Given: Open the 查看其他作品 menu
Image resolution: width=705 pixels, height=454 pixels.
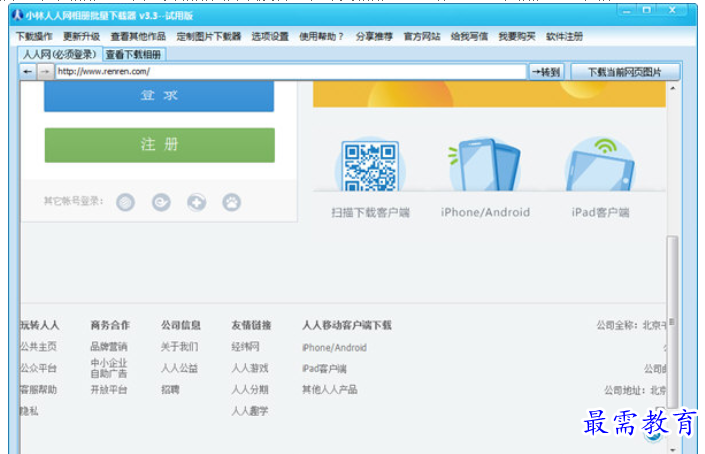Looking at the screenshot, I should tap(138, 36).
